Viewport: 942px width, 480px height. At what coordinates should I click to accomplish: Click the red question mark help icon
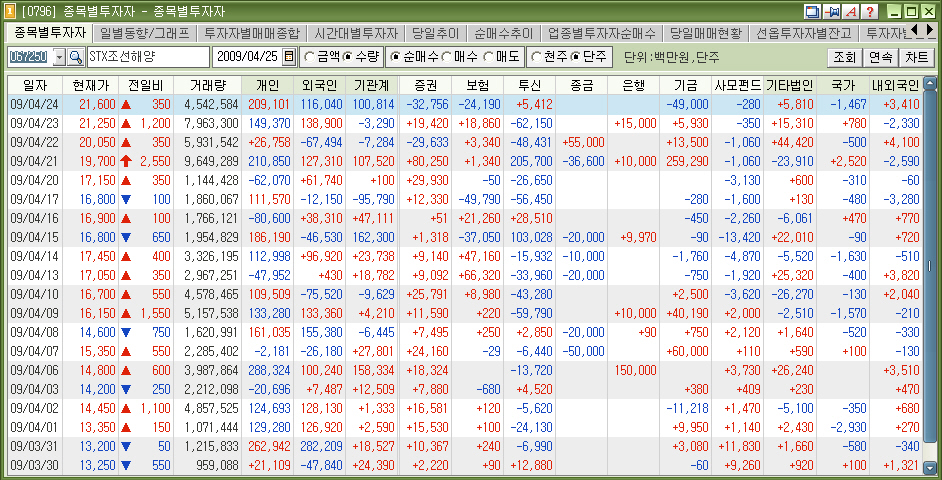(870, 12)
